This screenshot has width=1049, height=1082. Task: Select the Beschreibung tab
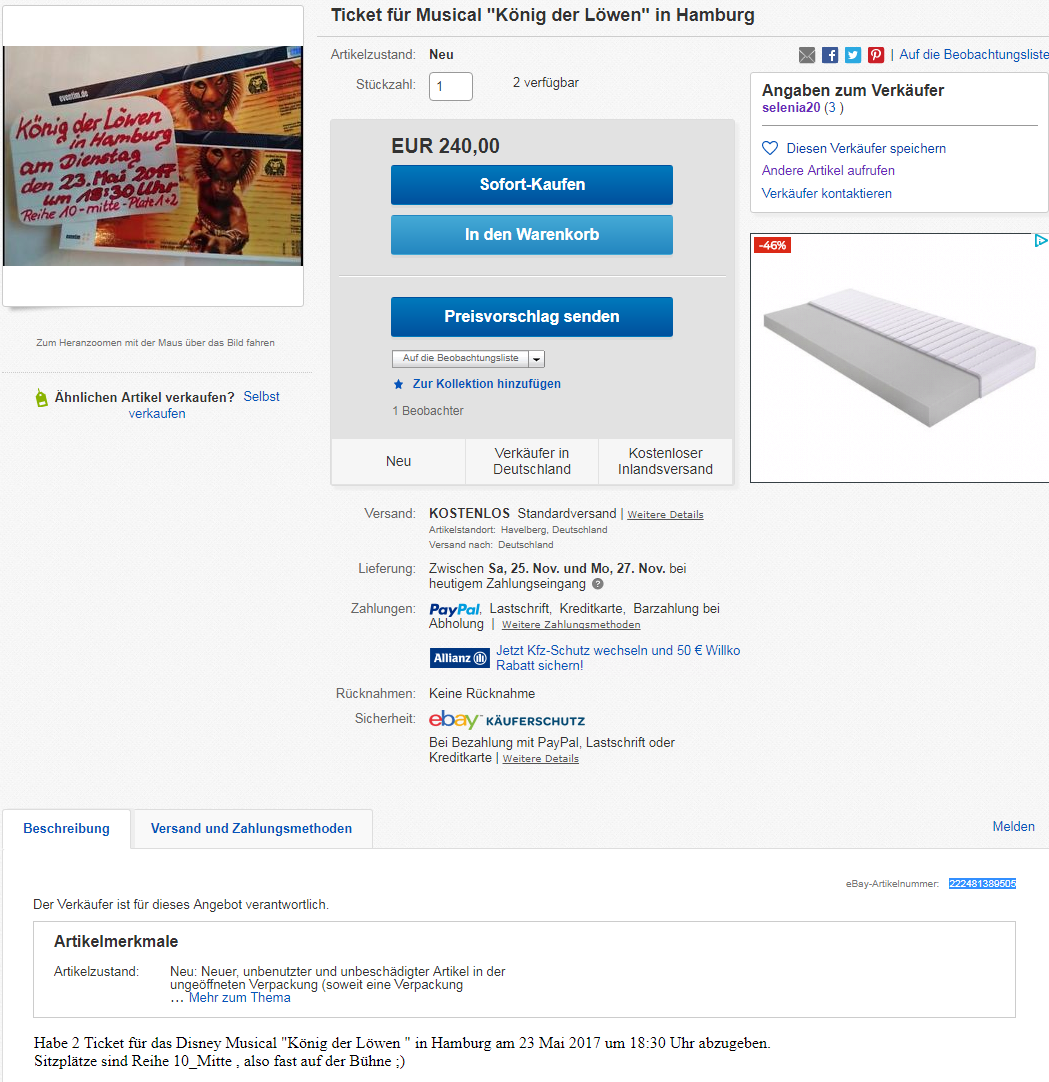(66, 829)
